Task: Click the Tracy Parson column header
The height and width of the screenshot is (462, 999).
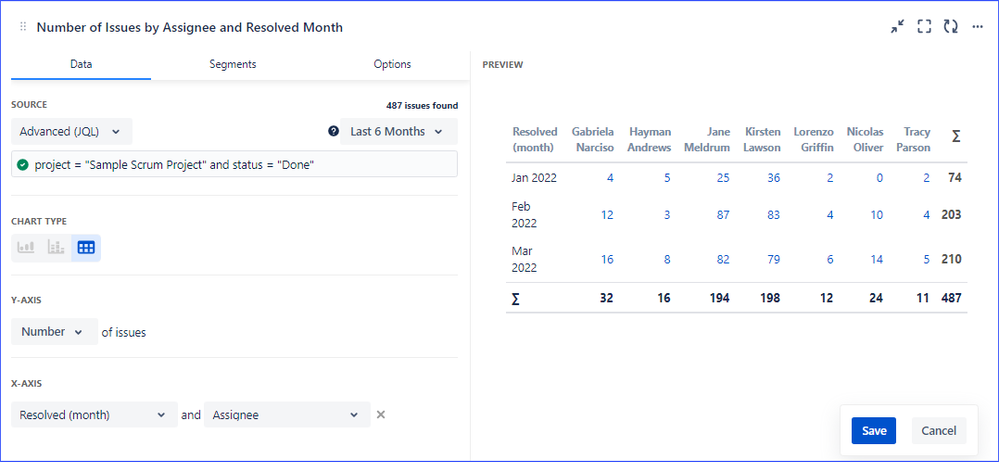Action: pos(916,140)
